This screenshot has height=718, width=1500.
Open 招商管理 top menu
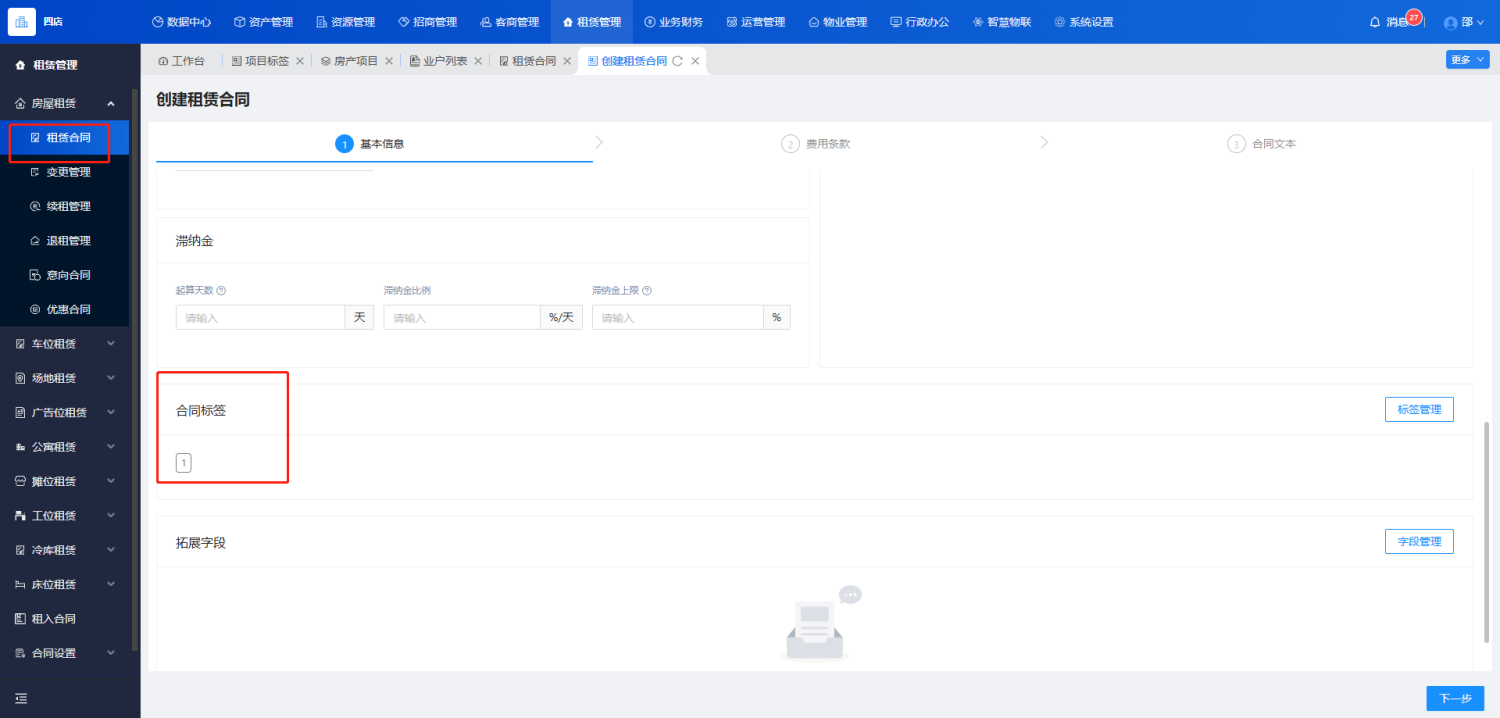tap(427, 22)
